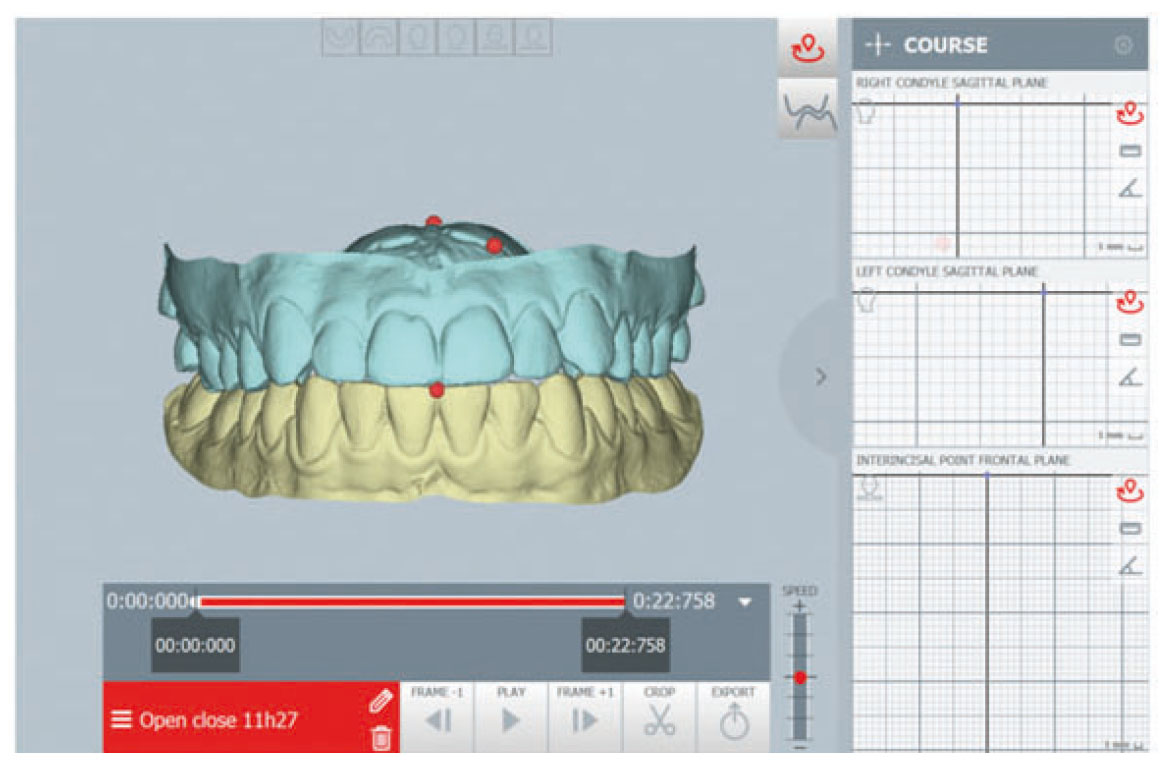
Task: Click rectangle tool in Interincisal Point Frontal Plane
Action: (x=1130, y=529)
